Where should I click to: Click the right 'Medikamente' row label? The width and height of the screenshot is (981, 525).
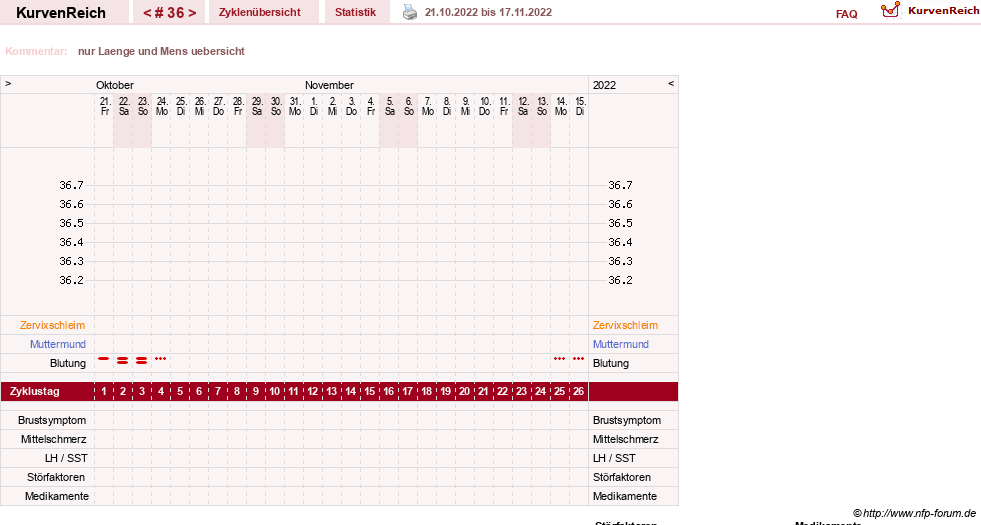625,496
